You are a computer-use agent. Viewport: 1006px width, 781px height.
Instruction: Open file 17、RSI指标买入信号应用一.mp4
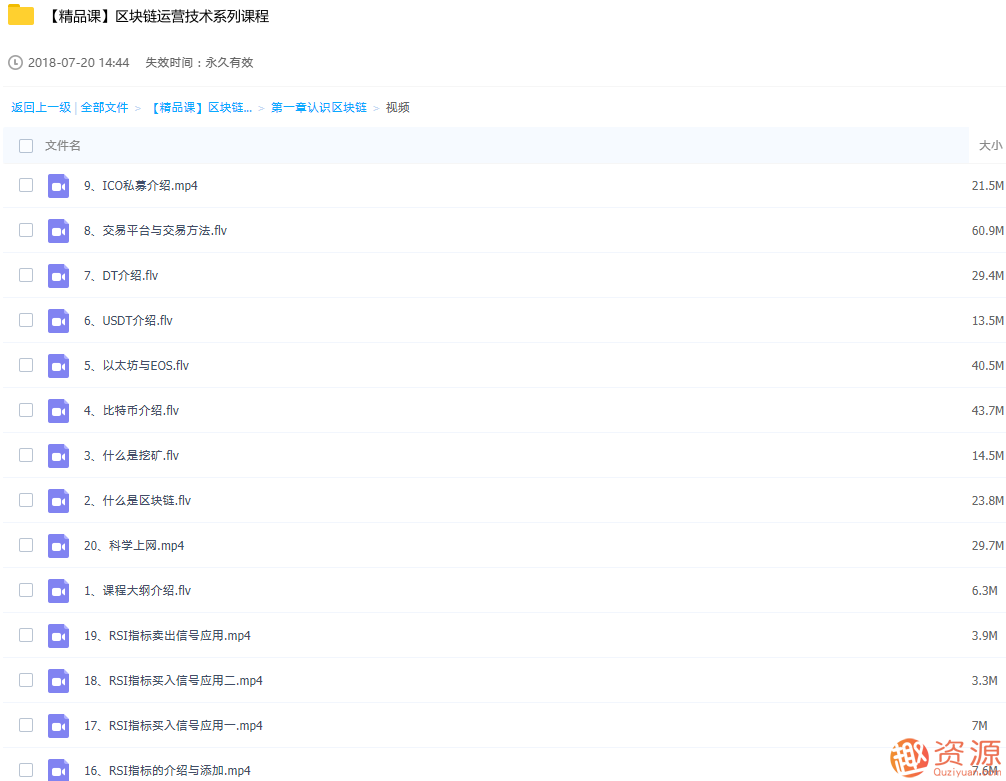(x=173, y=725)
